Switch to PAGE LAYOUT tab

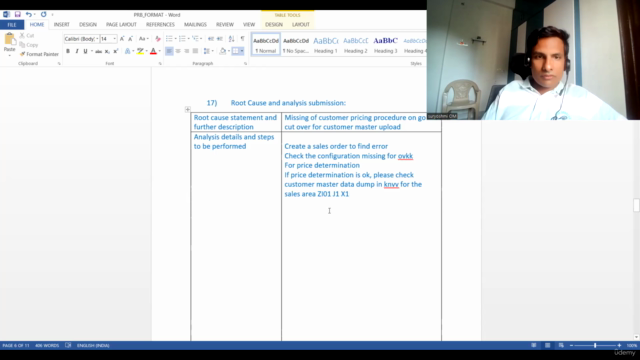pos(121,25)
